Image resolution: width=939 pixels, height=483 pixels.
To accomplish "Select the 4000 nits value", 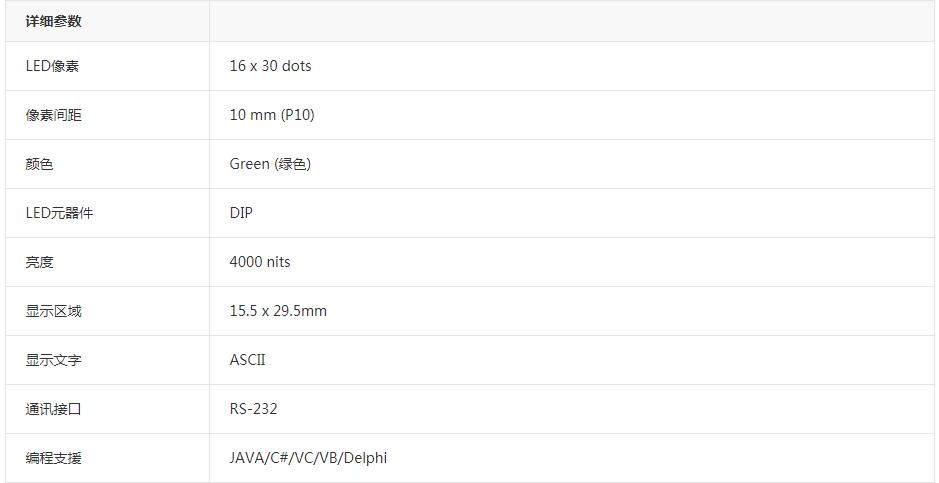I will click(260, 262).
